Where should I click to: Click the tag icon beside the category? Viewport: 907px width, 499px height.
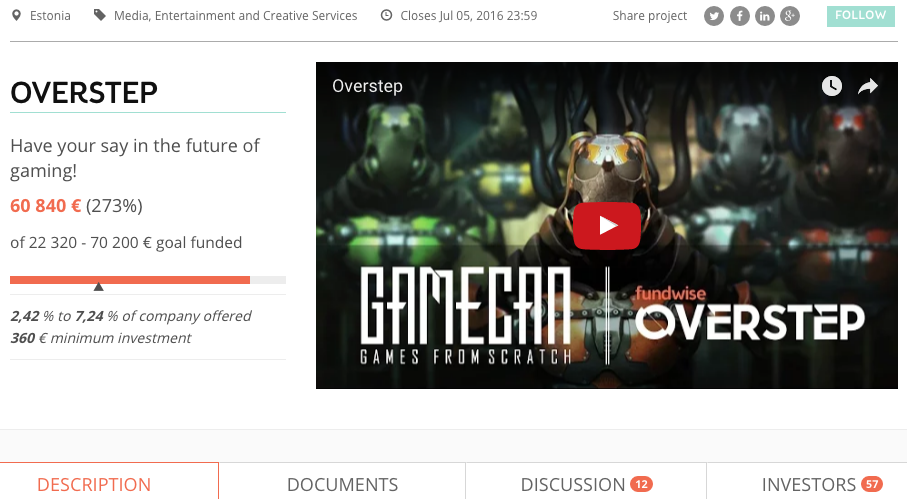99,15
